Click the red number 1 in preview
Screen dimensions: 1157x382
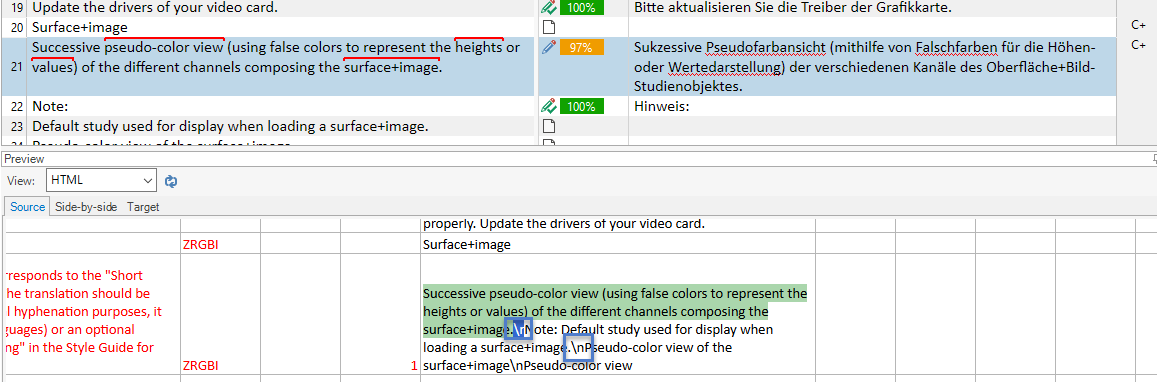[x=415, y=365]
